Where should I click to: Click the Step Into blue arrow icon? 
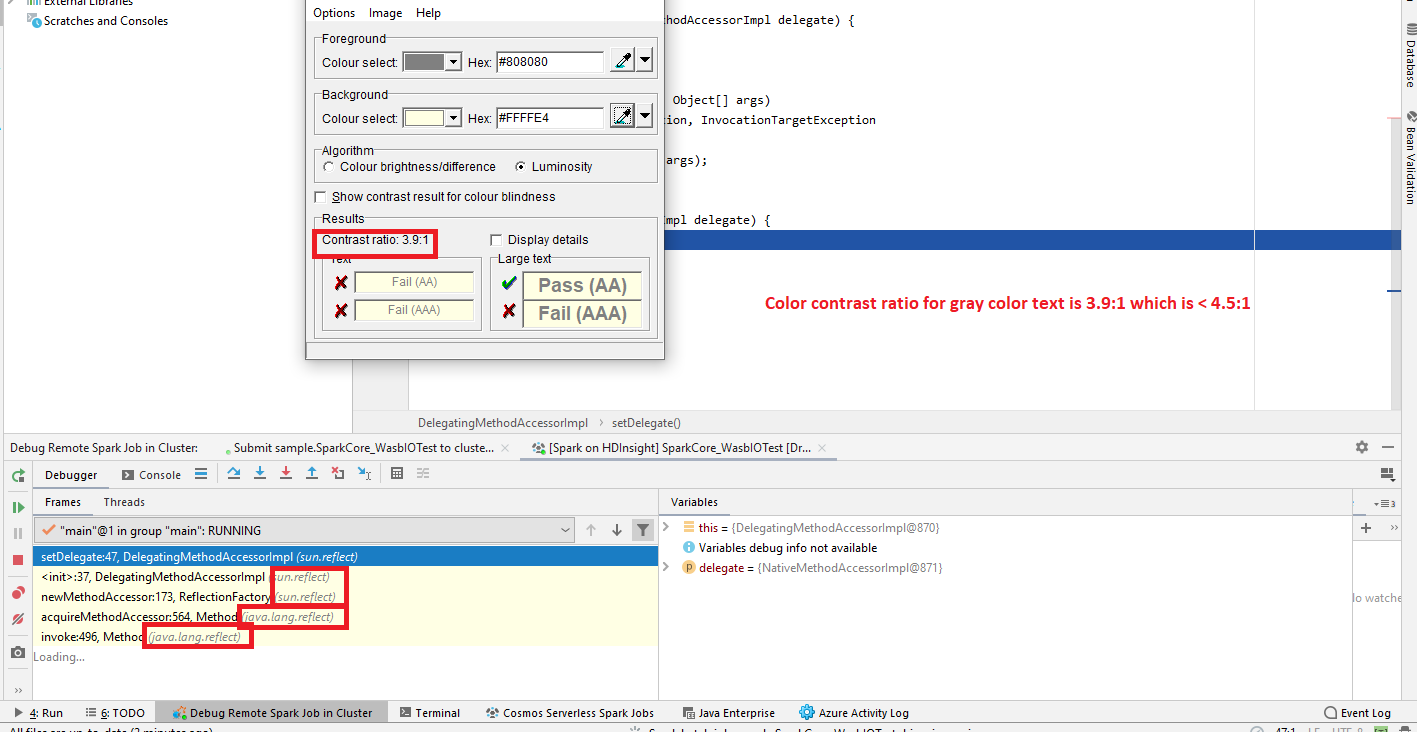pyautogui.click(x=260, y=473)
